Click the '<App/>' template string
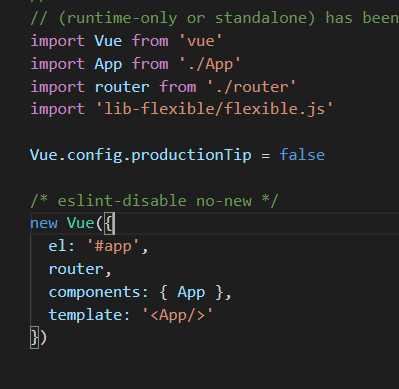Screen dimensions: 399x389 tap(177, 315)
